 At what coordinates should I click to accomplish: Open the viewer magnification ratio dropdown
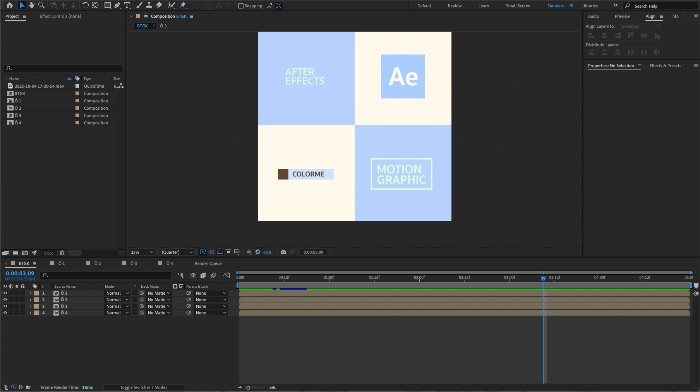tap(142, 252)
